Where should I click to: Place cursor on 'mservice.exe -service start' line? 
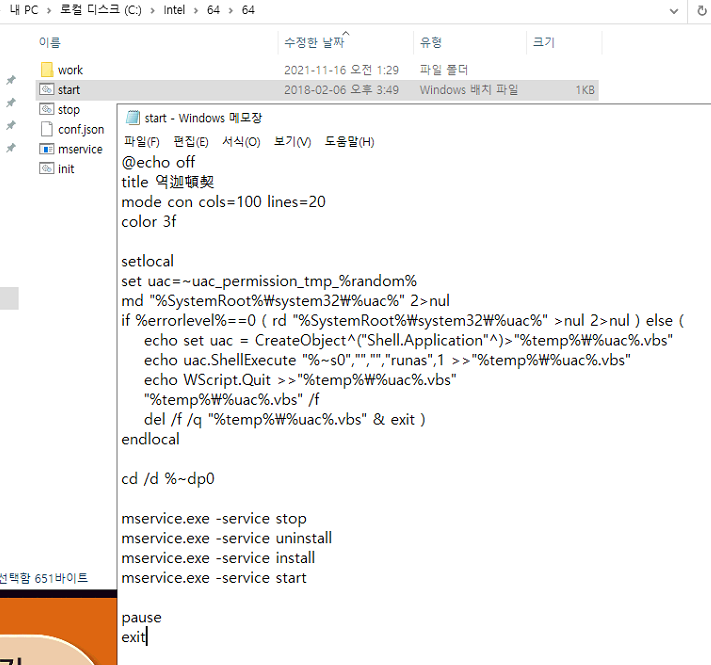[x=214, y=578]
